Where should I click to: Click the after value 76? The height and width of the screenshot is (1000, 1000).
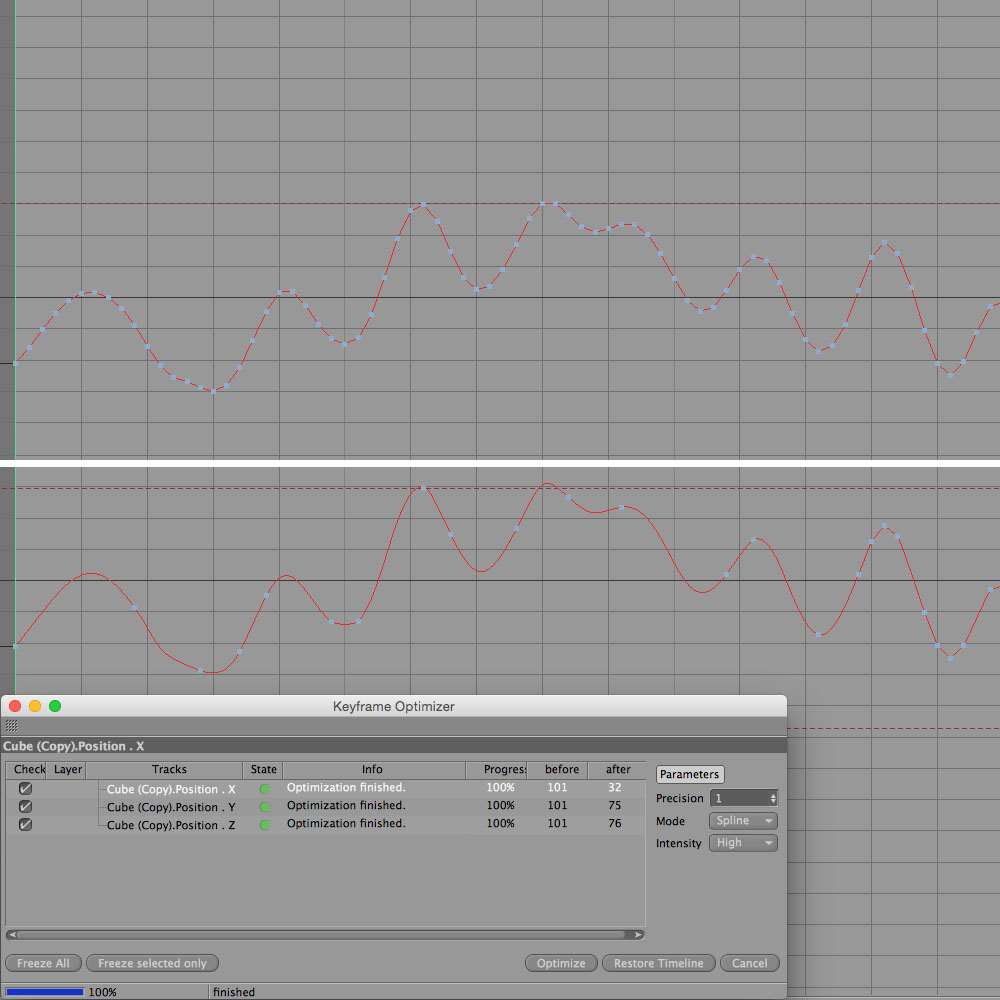(x=615, y=823)
